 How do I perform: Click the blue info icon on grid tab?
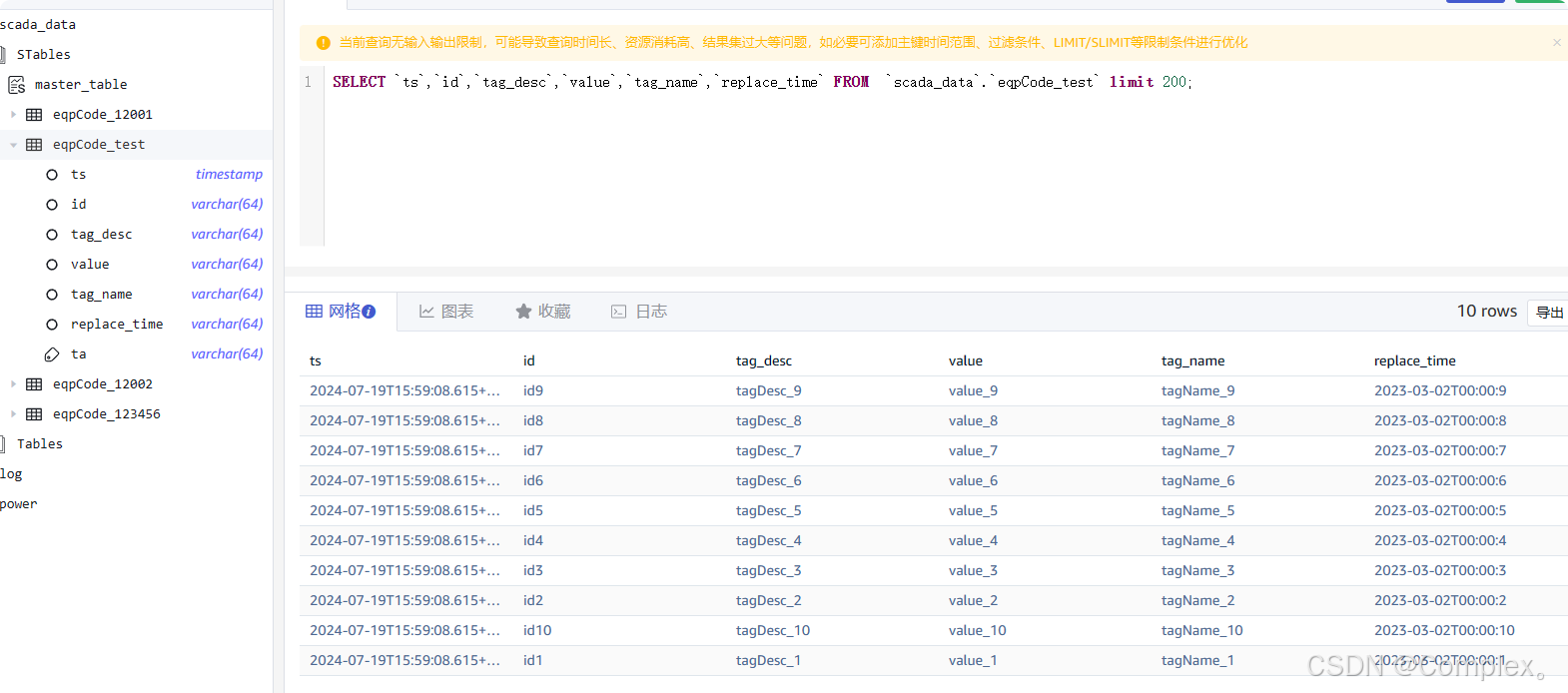(x=369, y=312)
